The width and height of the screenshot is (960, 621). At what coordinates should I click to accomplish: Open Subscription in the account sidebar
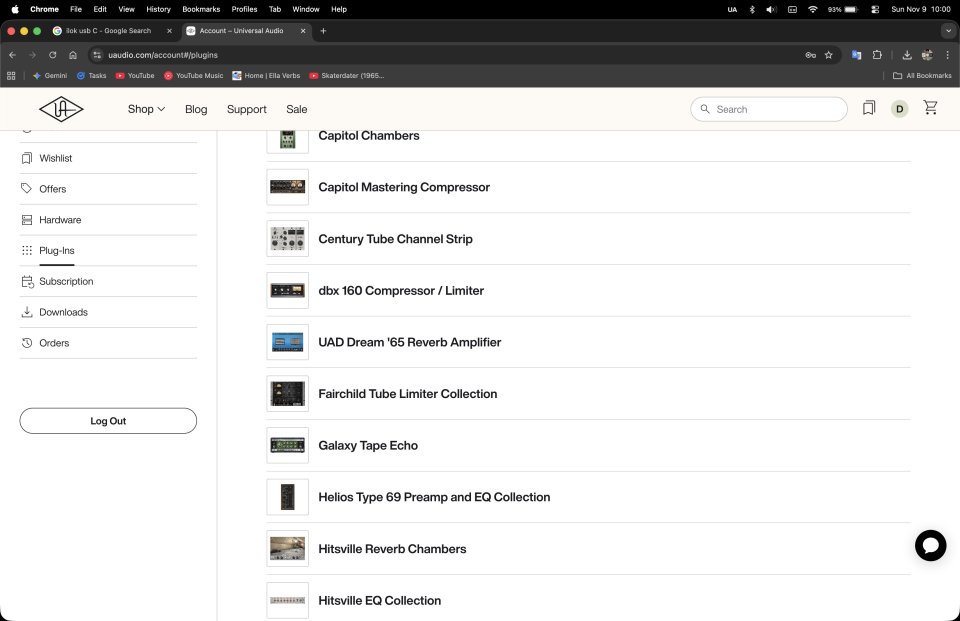coord(66,282)
